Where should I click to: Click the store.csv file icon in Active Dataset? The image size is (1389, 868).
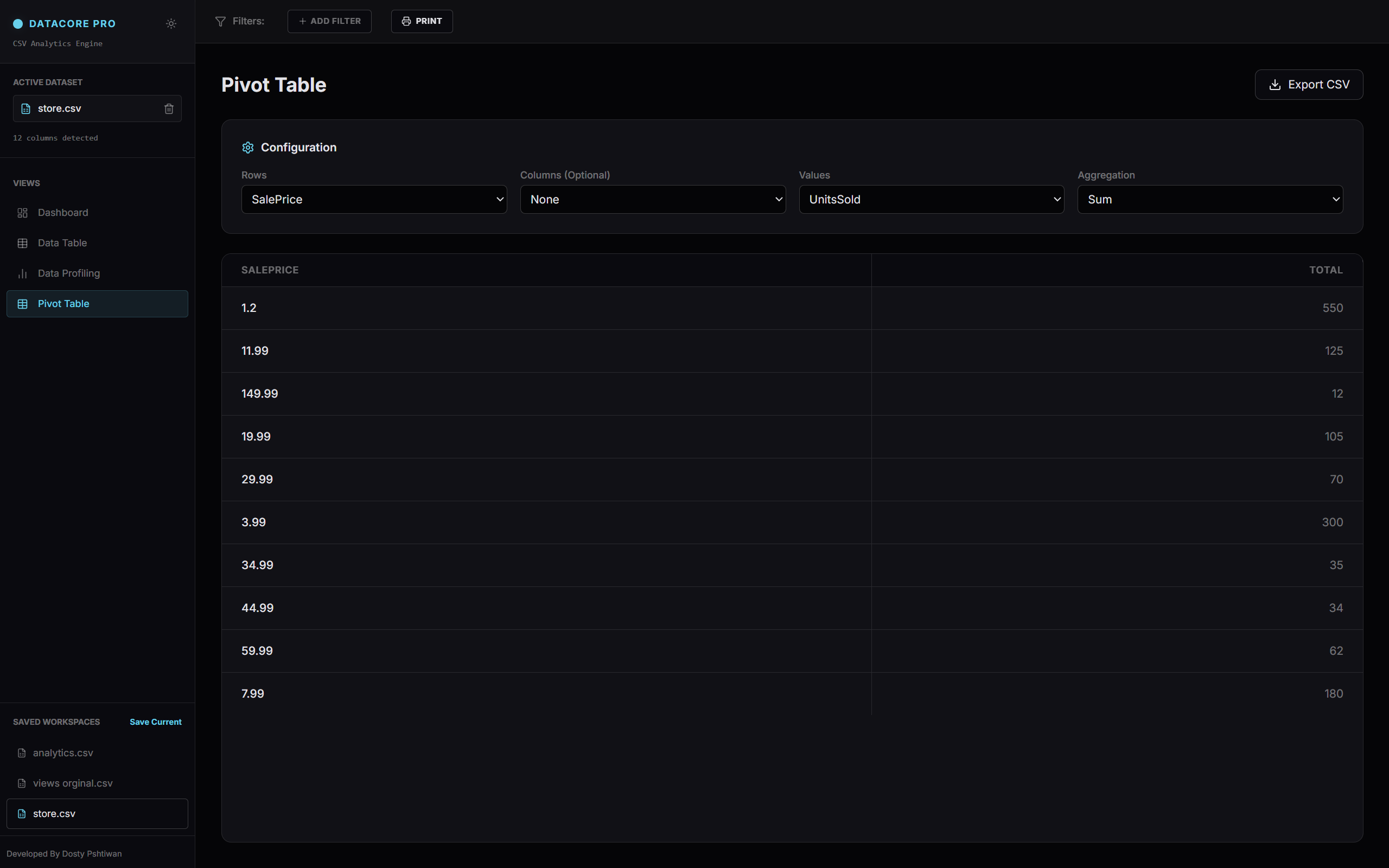(x=26, y=108)
